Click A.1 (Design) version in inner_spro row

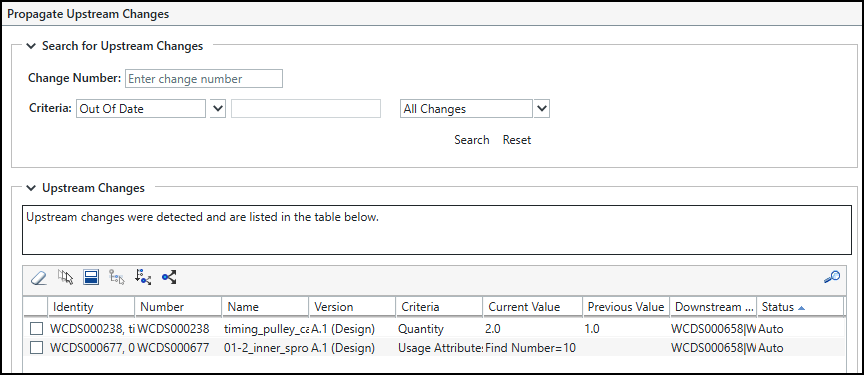(343, 348)
